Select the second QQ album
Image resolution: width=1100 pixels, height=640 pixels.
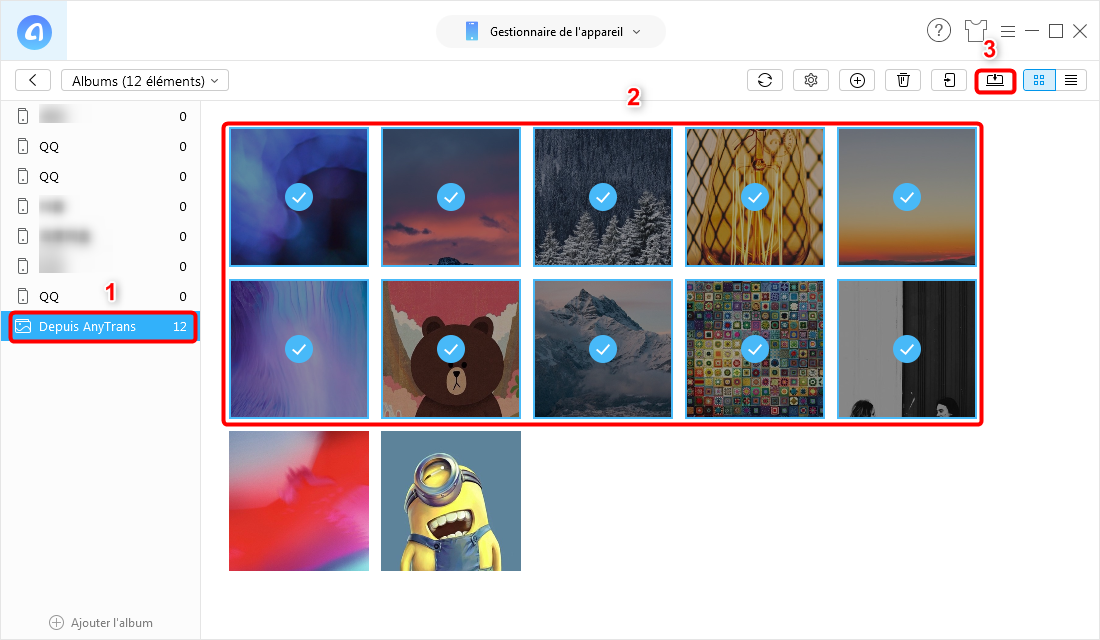[100, 176]
